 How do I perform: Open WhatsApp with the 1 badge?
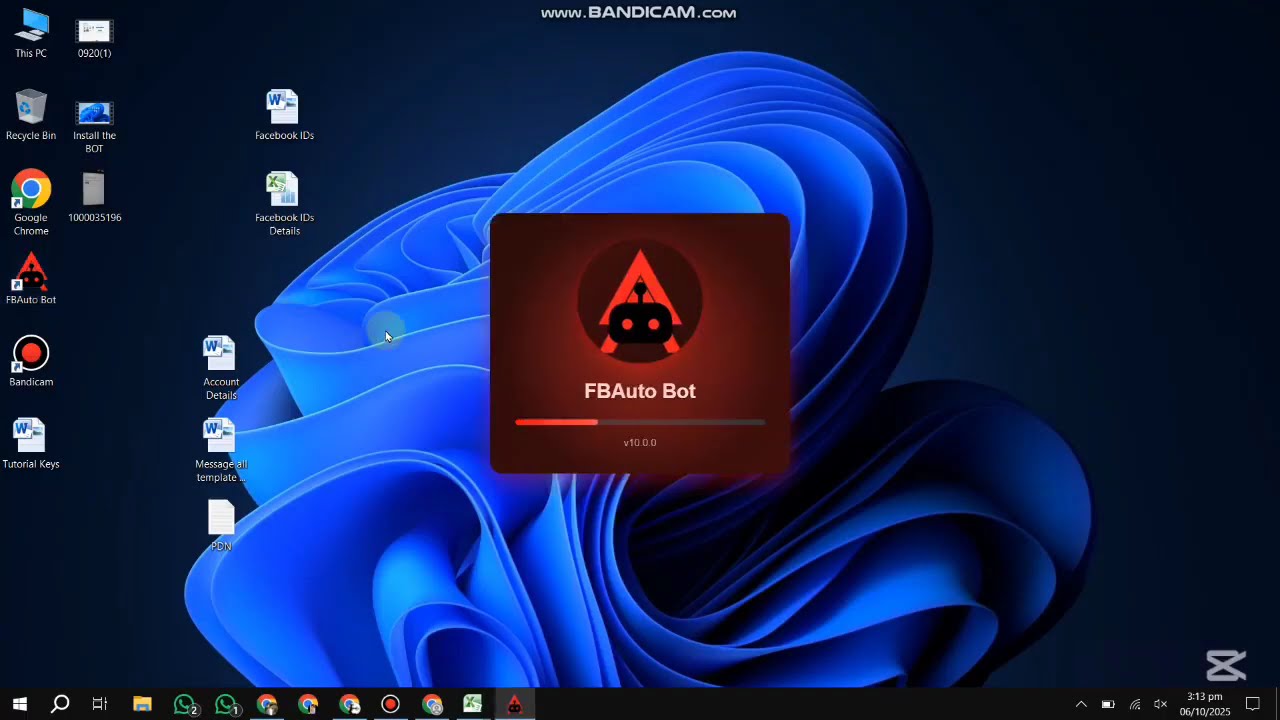(227, 704)
